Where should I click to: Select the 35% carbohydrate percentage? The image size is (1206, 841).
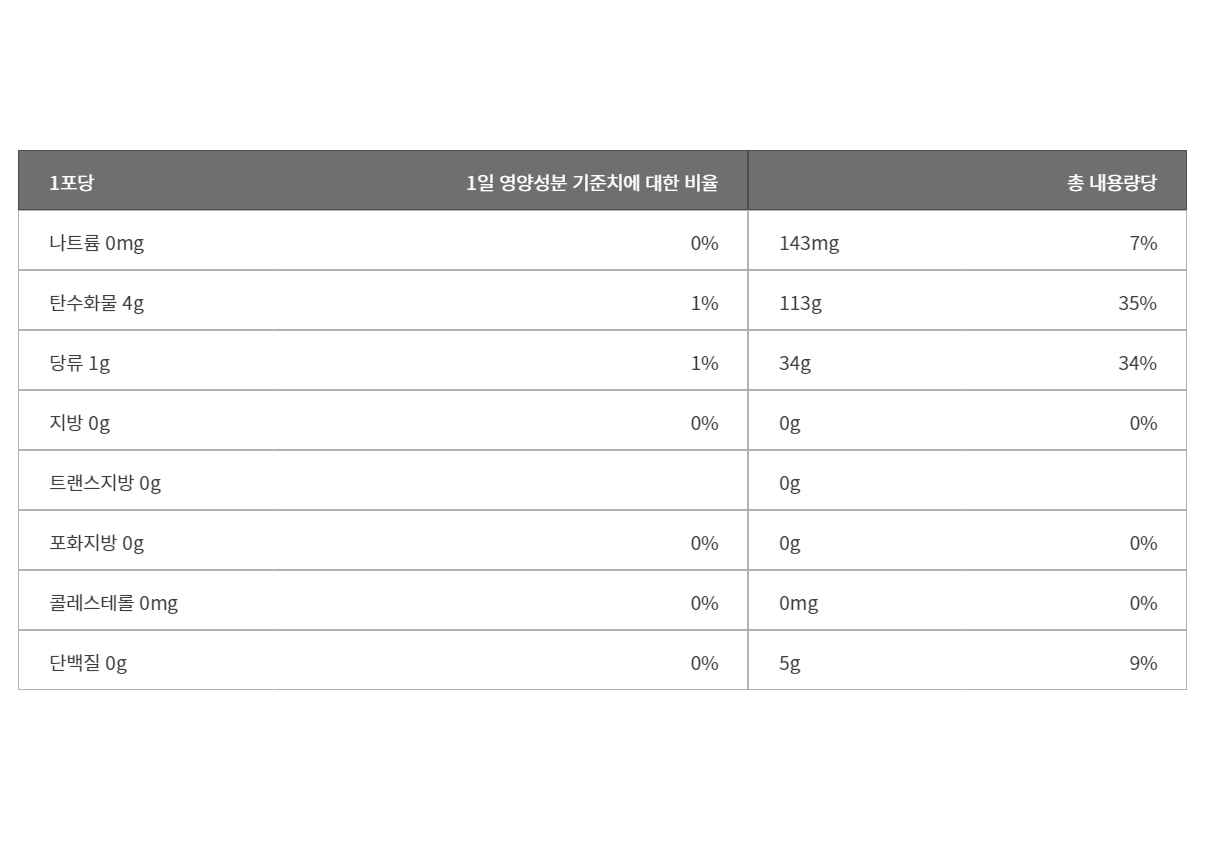pyautogui.click(x=1137, y=303)
